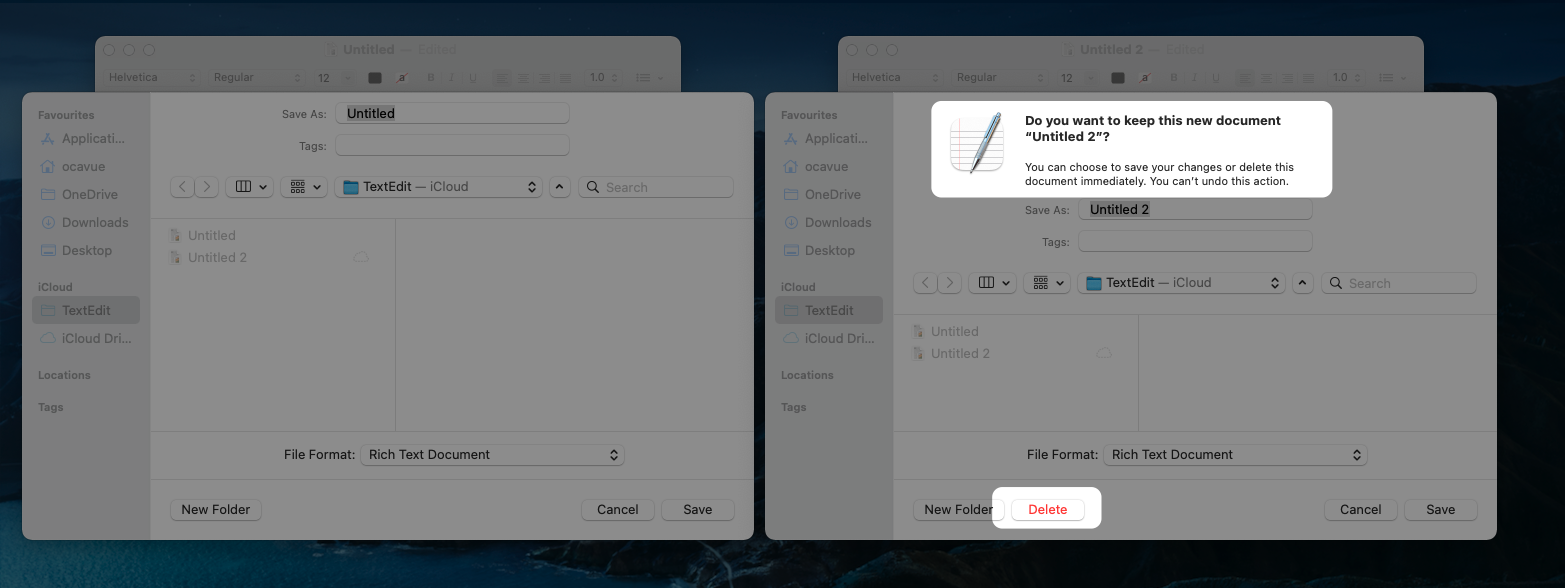
Task: Click Cancel in the Untitled dialog
Action: tap(618, 509)
